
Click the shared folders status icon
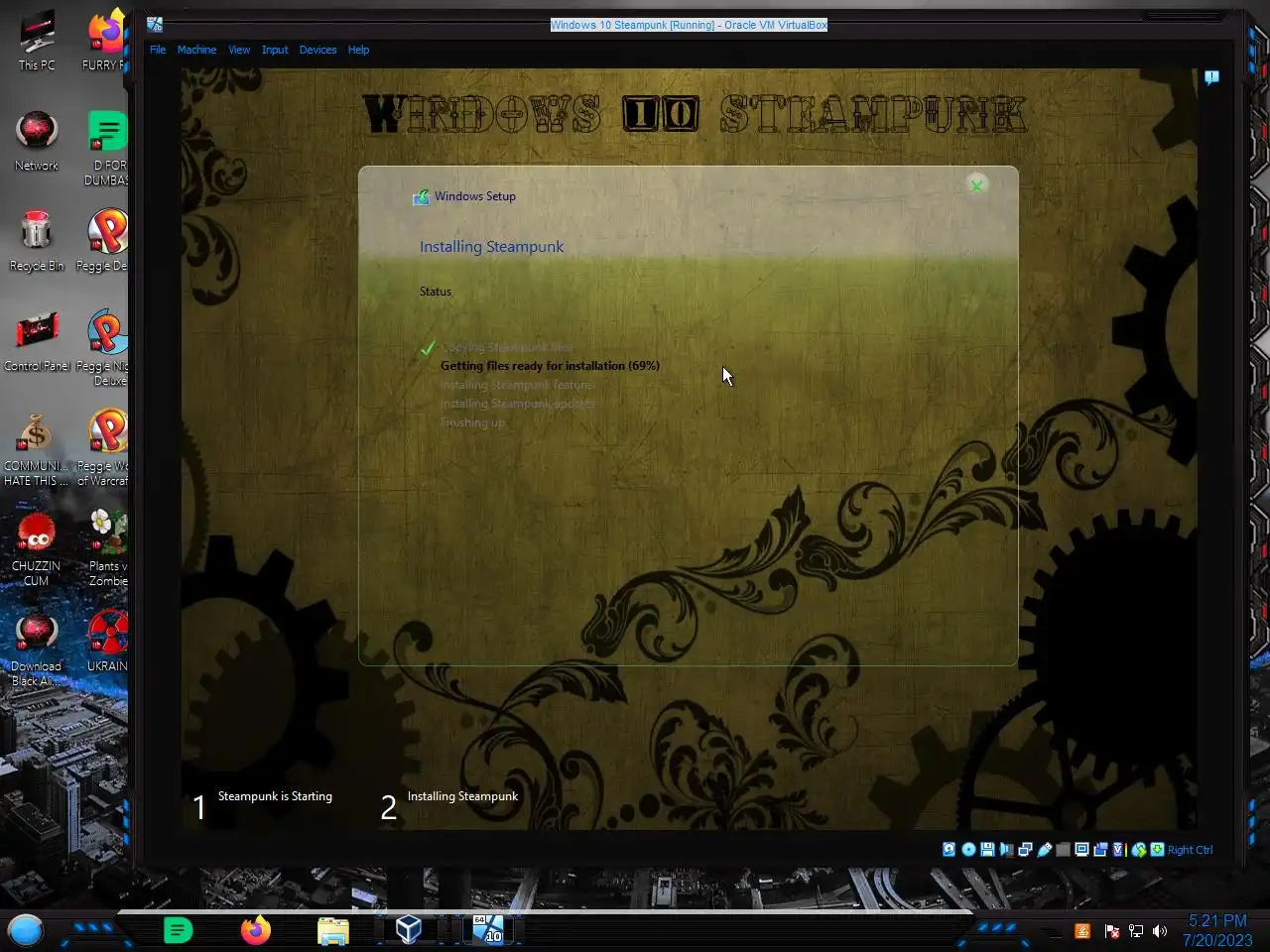pos(1063,850)
